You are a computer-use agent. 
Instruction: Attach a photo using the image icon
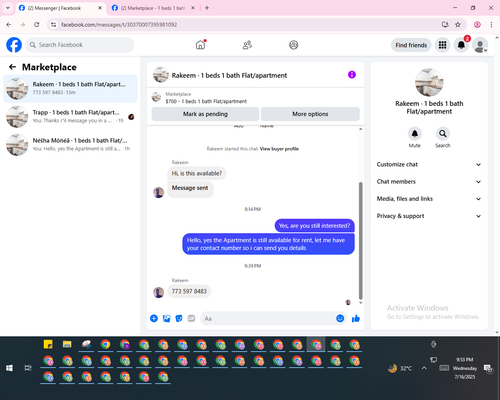(x=166, y=318)
